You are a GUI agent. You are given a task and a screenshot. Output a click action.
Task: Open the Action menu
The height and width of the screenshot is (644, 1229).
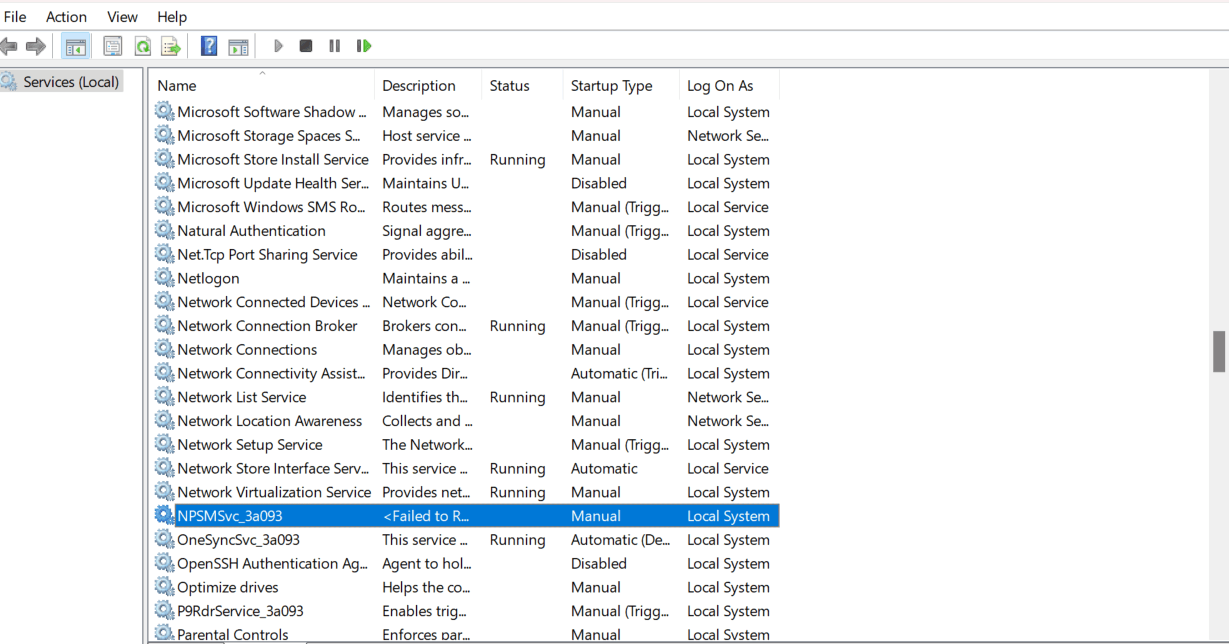click(x=66, y=16)
